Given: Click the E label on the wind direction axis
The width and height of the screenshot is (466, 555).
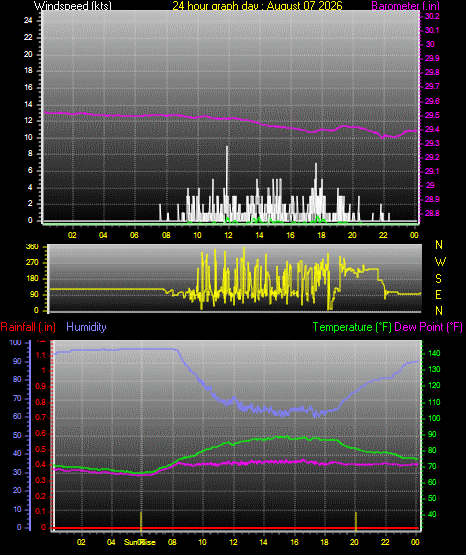Looking at the screenshot, I should [x=438, y=294].
